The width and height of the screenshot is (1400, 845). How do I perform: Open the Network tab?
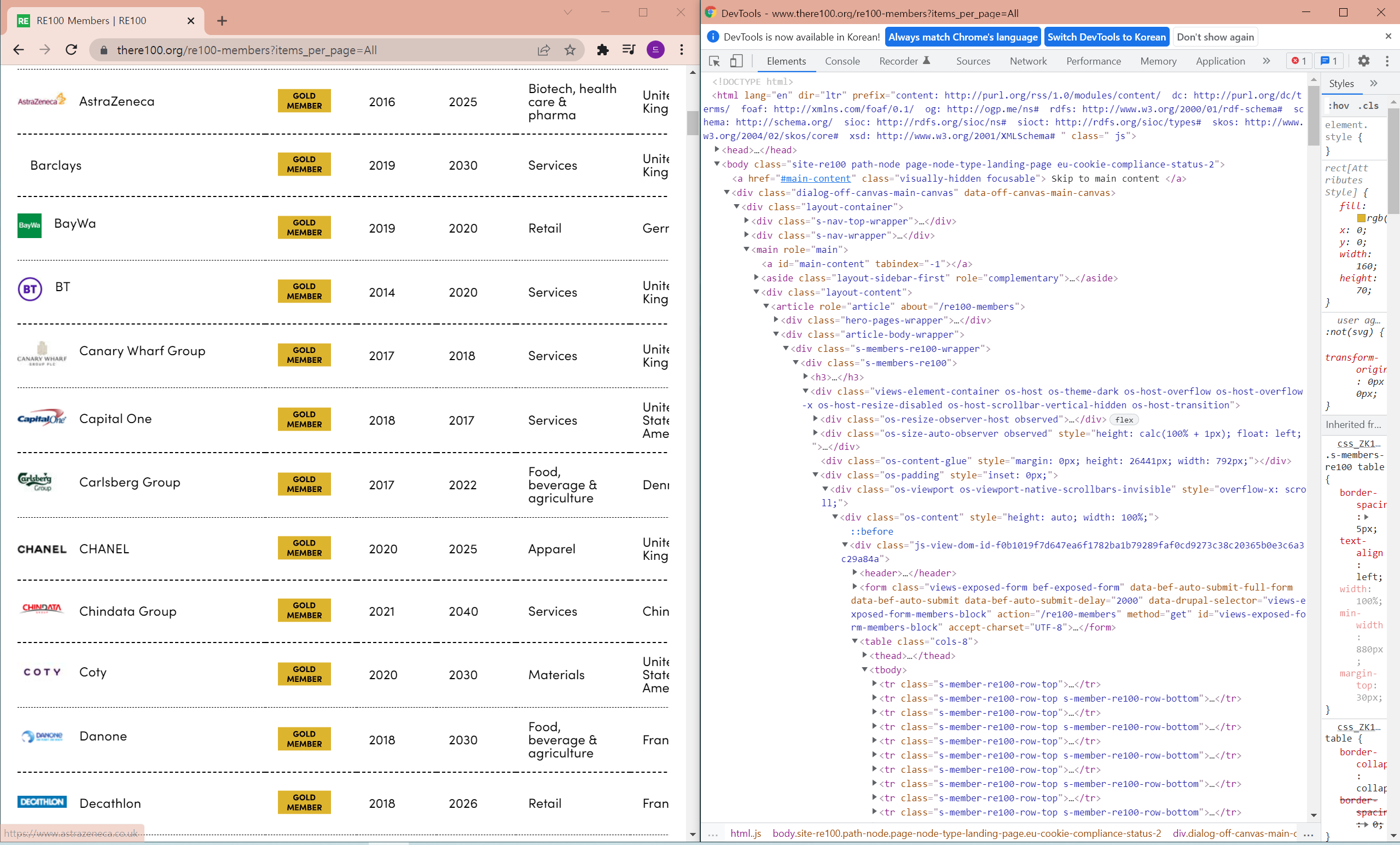(x=1028, y=61)
